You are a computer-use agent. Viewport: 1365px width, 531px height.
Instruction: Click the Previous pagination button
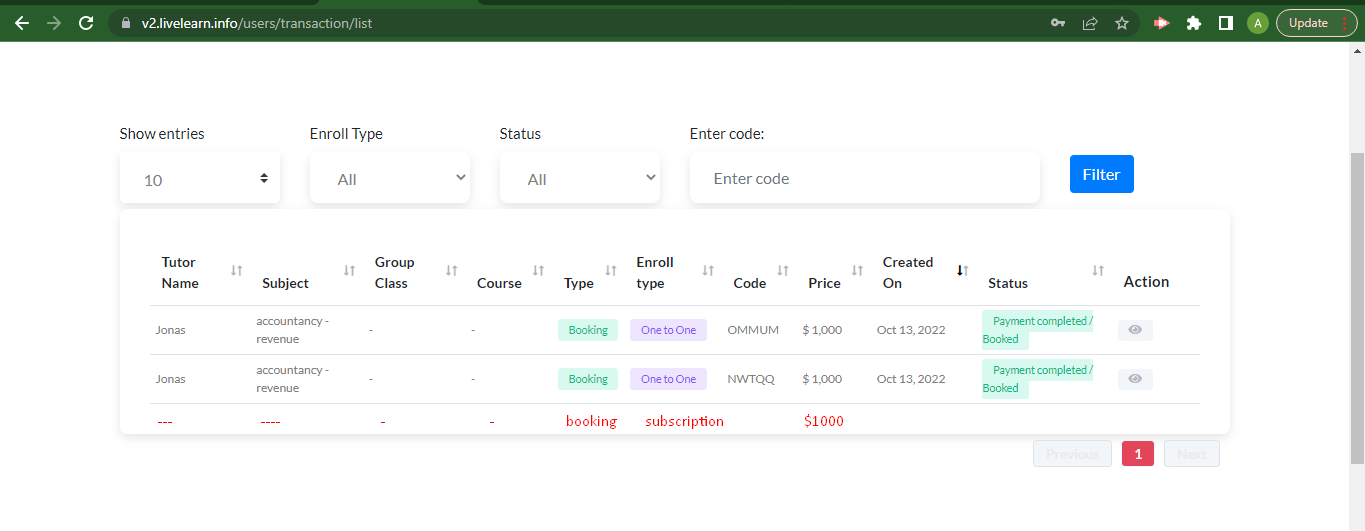(x=1072, y=454)
